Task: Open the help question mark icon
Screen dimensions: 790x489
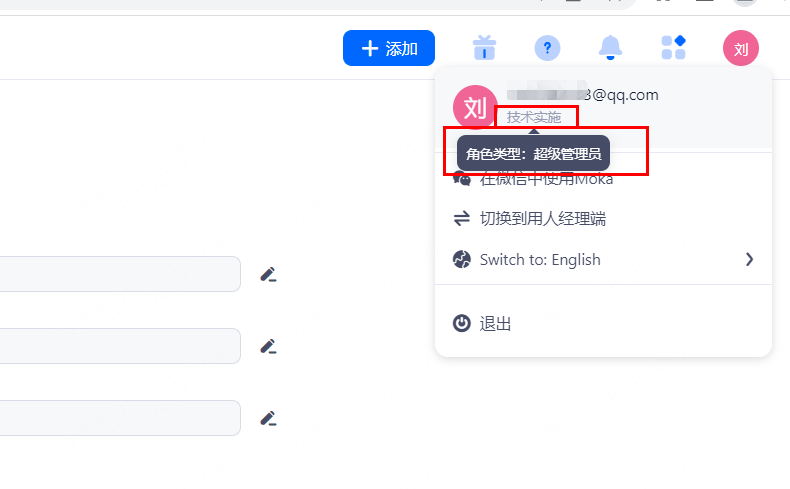Action: (547, 48)
